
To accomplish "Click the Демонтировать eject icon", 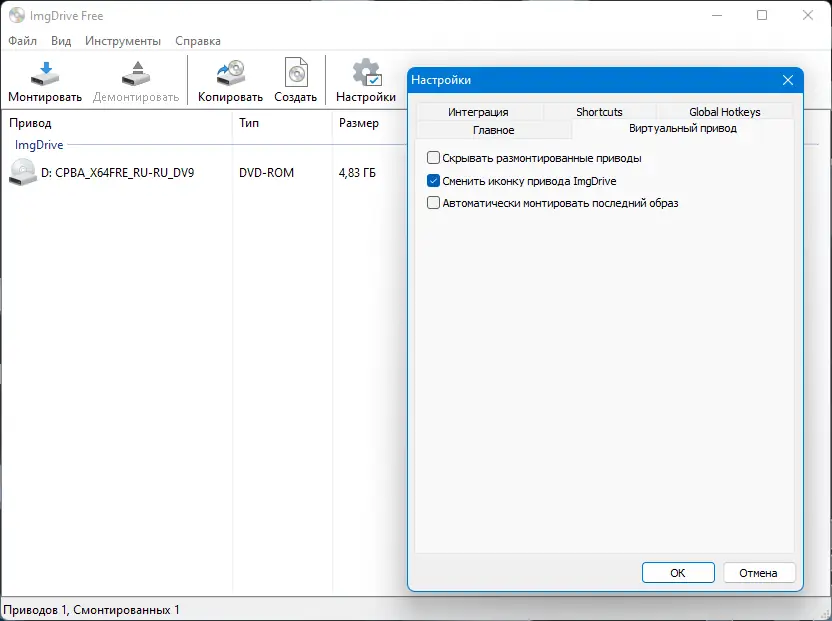I will (136, 74).
